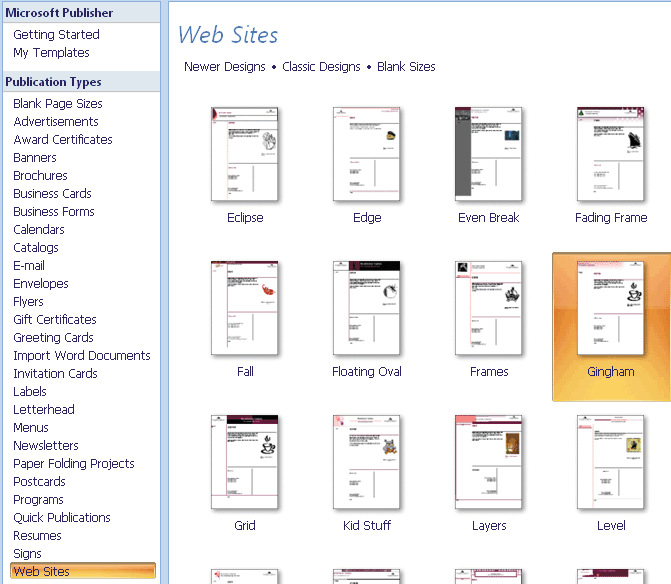Open the Greeting Cards category
Viewport: 671px width, 584px height.
click(53, 337)
